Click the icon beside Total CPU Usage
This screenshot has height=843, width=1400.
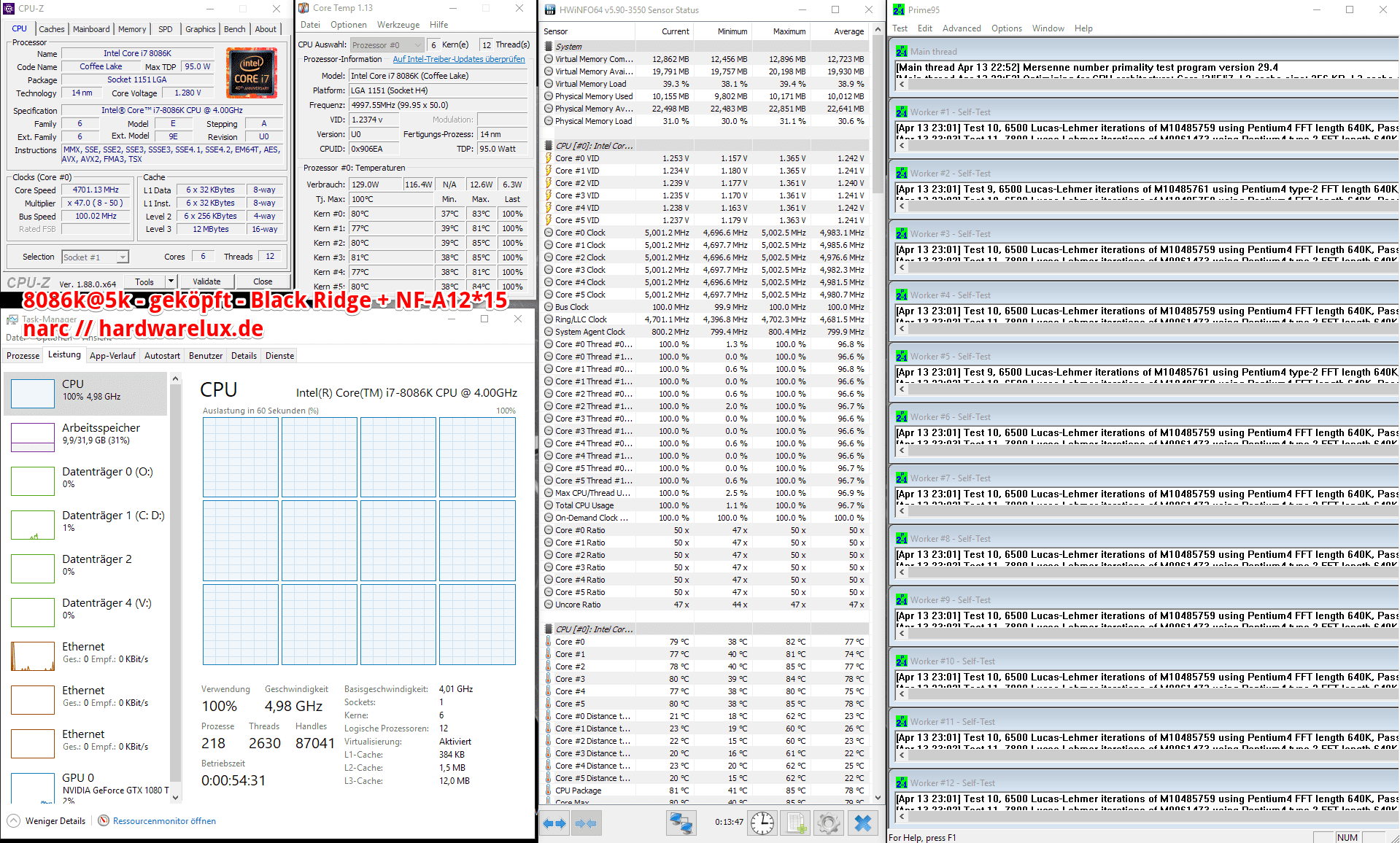point(549,505)
